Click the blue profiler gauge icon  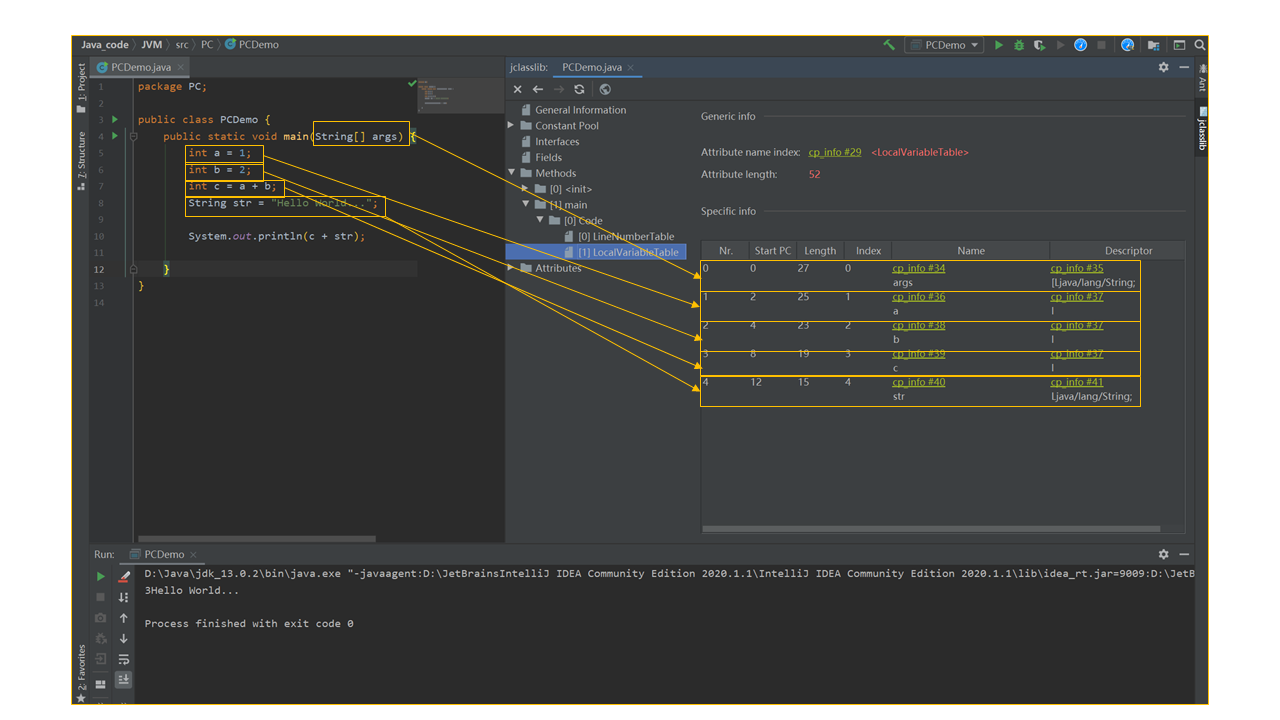[x=1081, y=45]
